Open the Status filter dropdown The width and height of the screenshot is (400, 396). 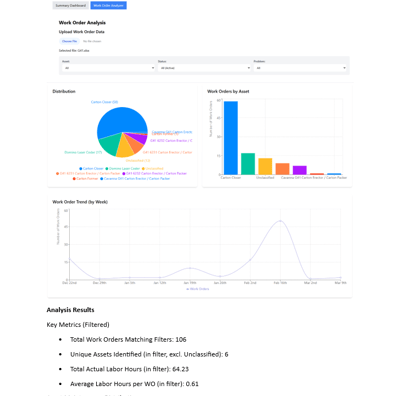click(x=204, y=68)
